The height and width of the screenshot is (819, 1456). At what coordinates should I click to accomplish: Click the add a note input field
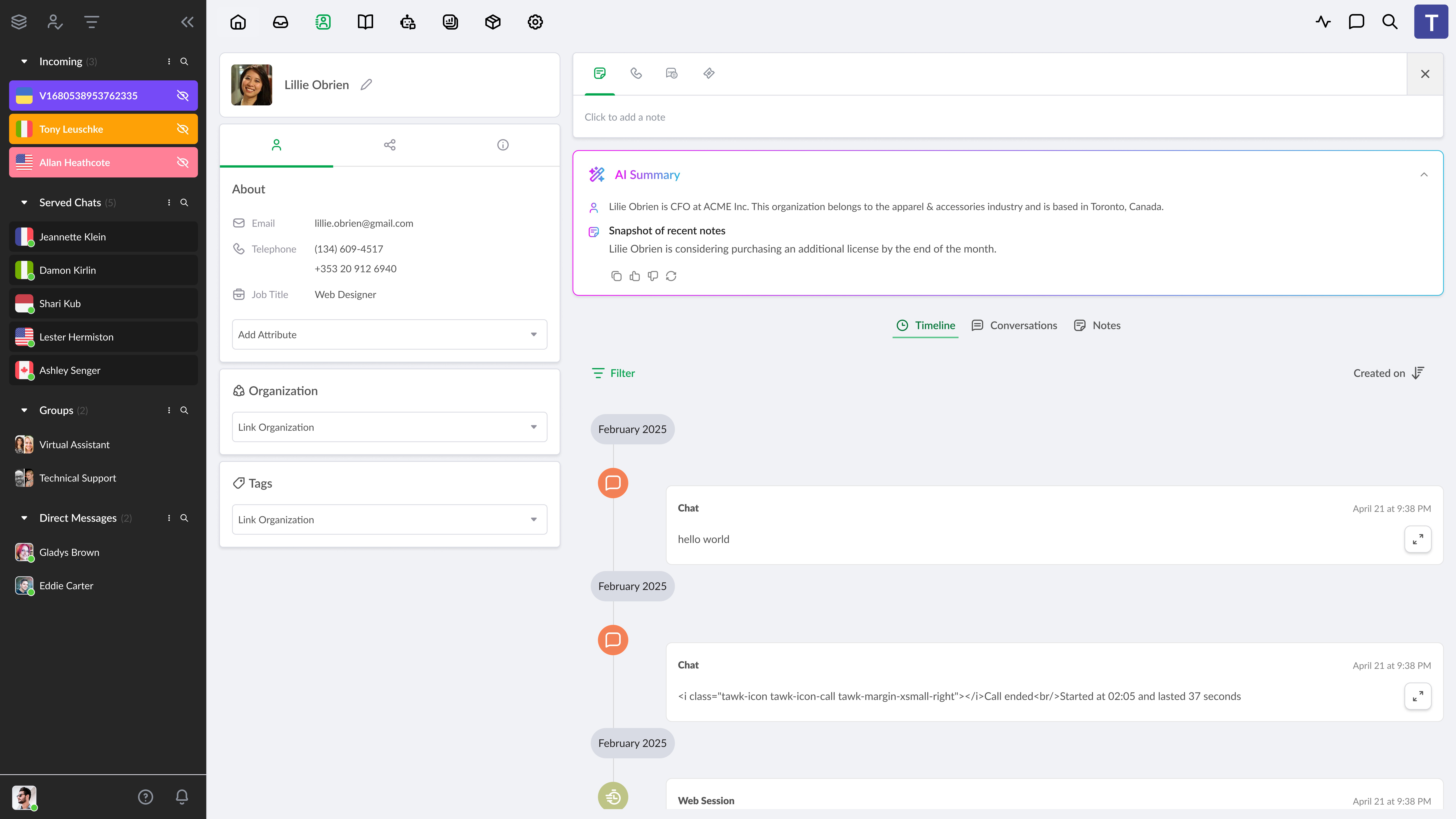[x=624, y=117]
